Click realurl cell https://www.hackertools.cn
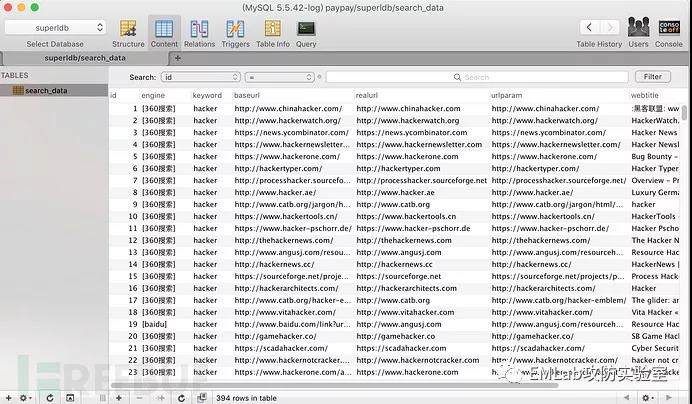Viewport: 692px width, 404px height. (406, 216)
